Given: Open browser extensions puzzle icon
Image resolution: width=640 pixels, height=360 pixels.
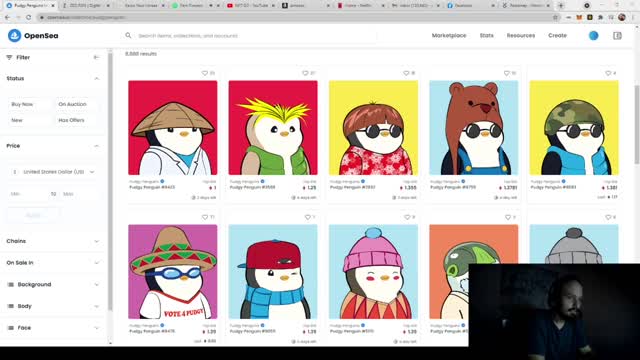Looking at the screenshot, I should (600, 18).
